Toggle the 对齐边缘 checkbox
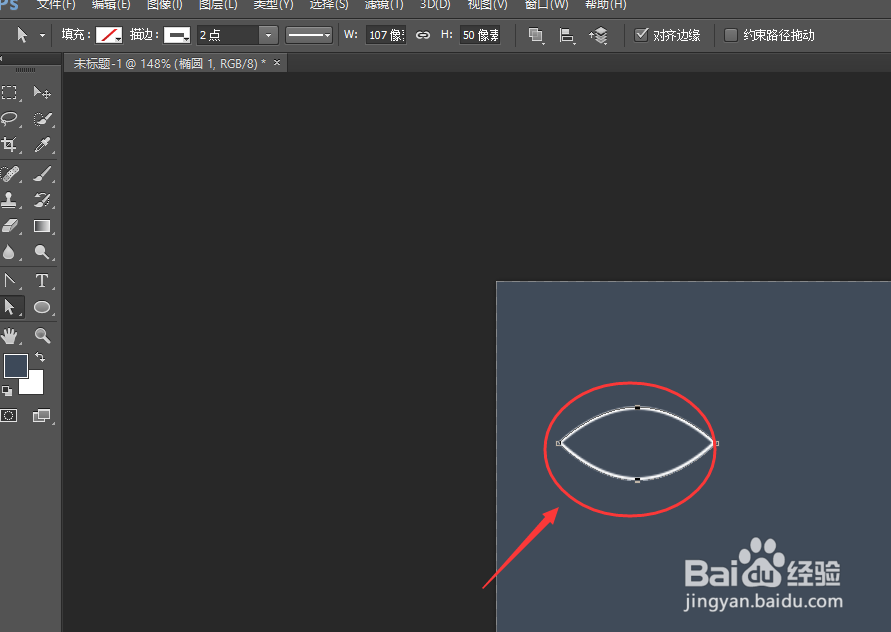This screenshot has width=891, height=632. point(641,35)
